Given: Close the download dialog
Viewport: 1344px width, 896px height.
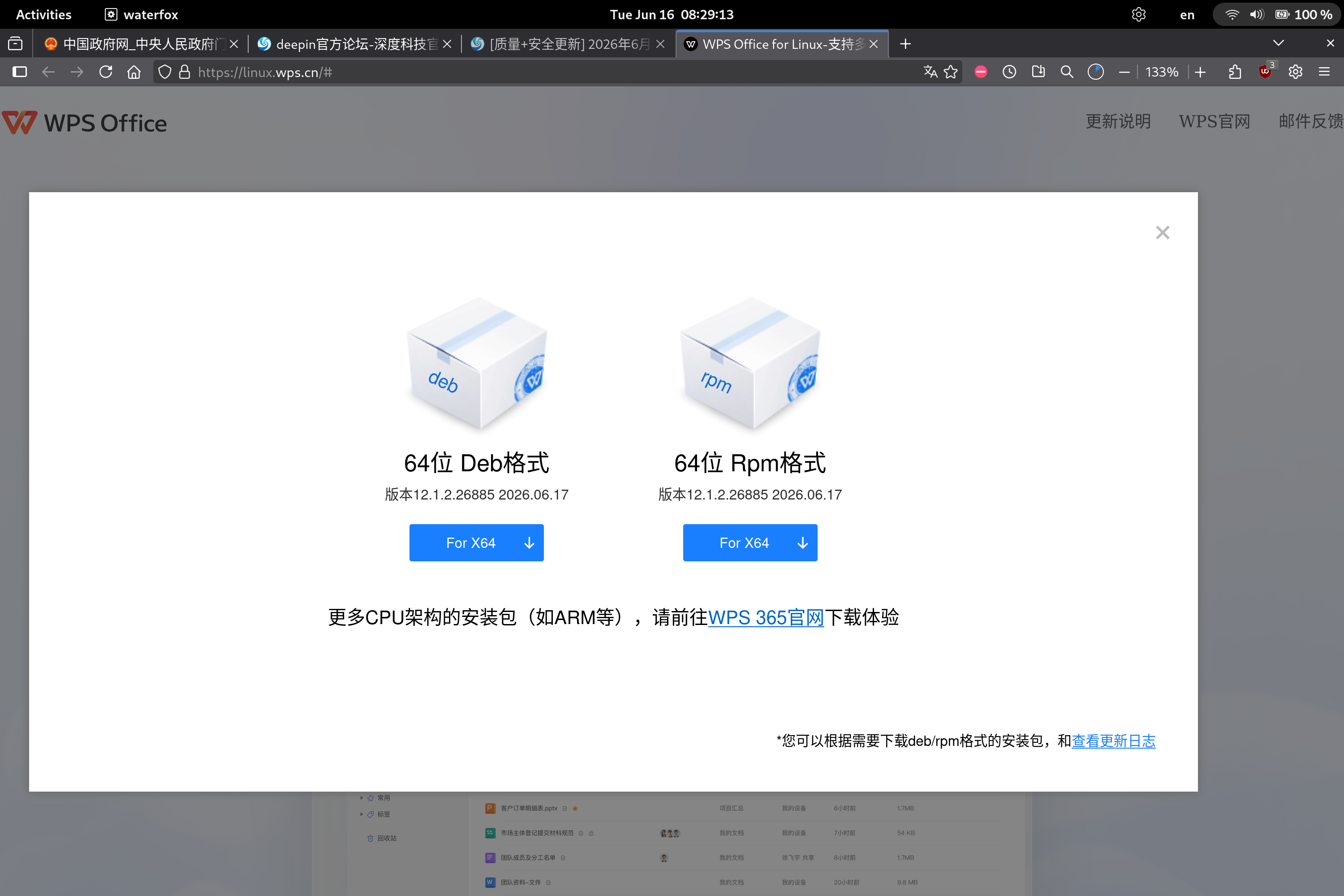Looking at the screenshot, I should 1162,233.
